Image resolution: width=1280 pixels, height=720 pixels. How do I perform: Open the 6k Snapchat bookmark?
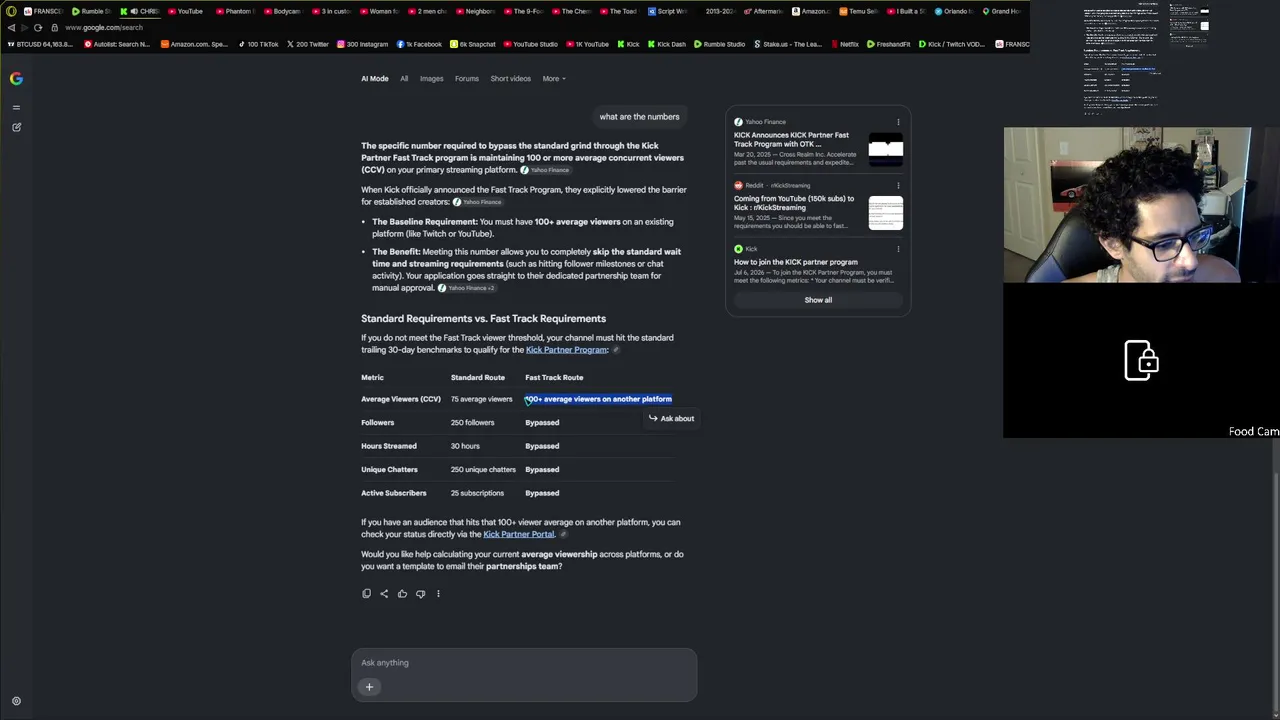tap(472, 44)
